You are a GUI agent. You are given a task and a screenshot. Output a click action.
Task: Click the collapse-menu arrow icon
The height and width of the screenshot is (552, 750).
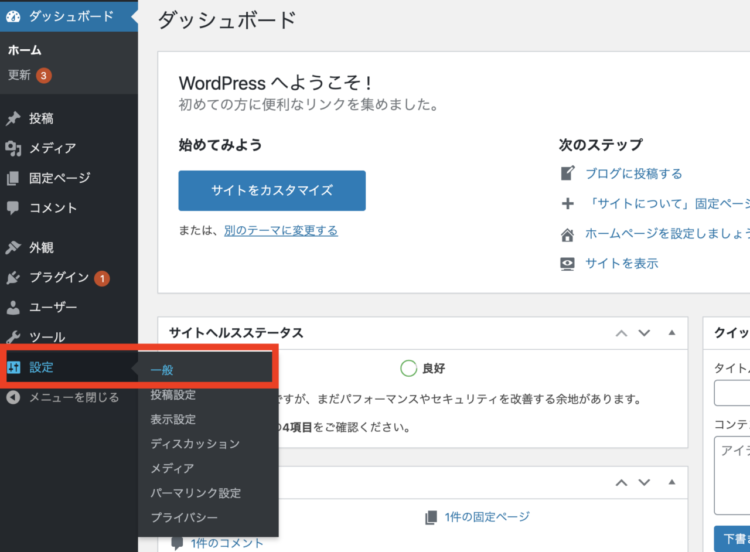click(13, 397)
